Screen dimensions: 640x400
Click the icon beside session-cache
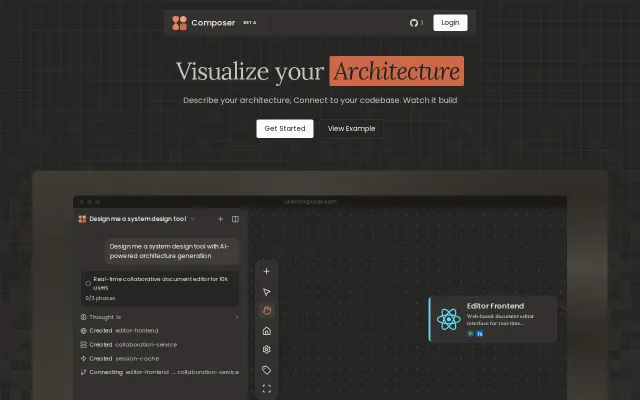click(x=84, y=359)
